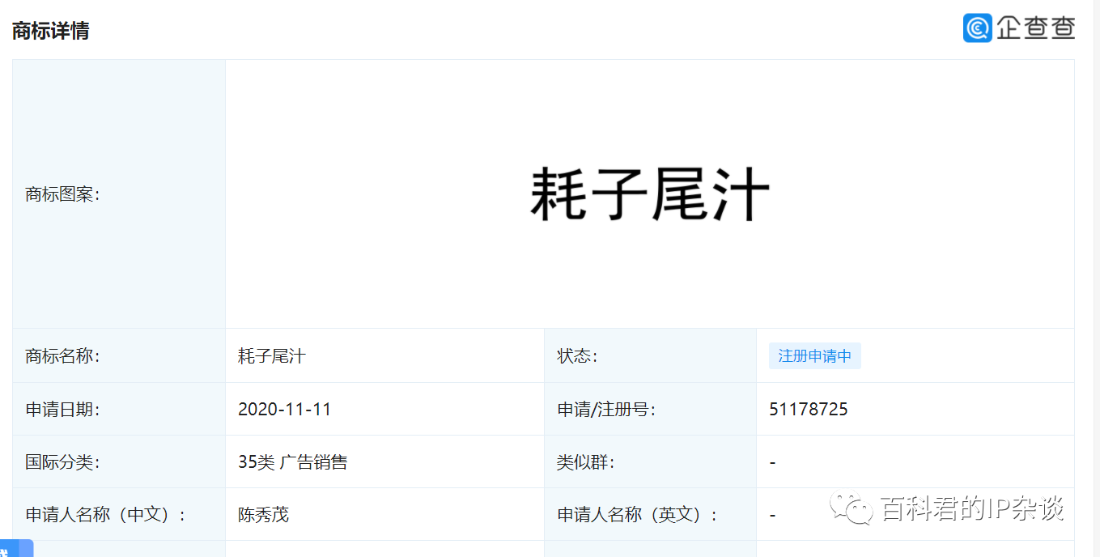Click the 申请人名称（中文） label
The height and width of the screenshot is (557, 1100).
pos(105,515)
